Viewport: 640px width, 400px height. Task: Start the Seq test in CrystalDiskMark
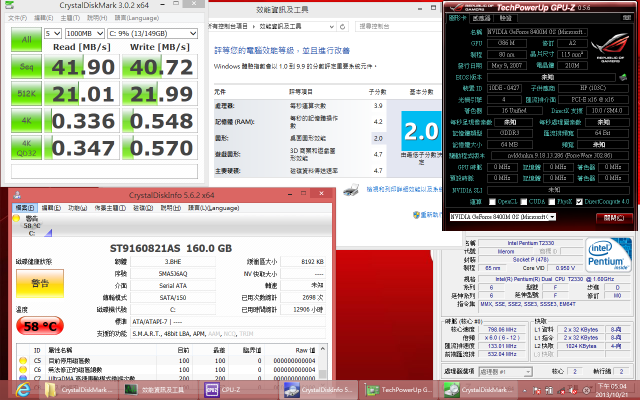26,67
